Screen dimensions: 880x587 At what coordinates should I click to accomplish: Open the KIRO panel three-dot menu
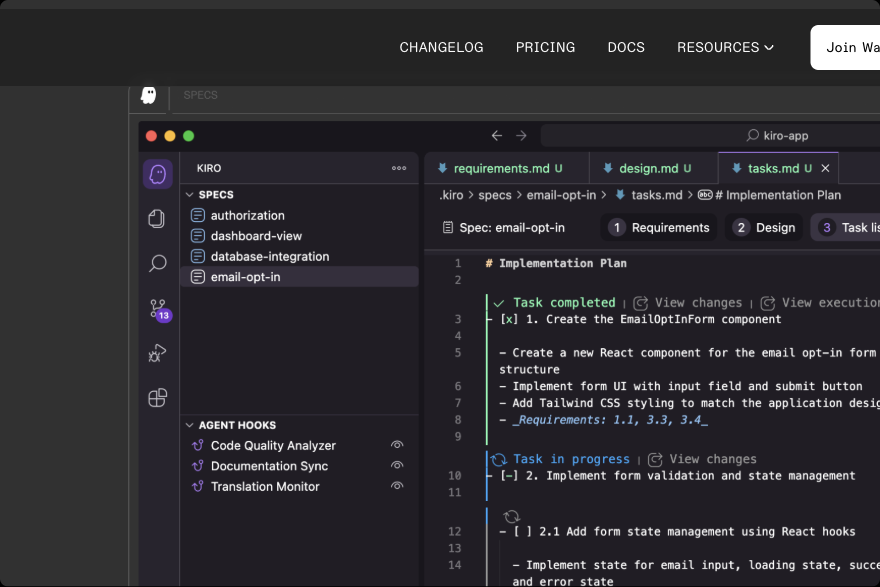pos(399,168)
